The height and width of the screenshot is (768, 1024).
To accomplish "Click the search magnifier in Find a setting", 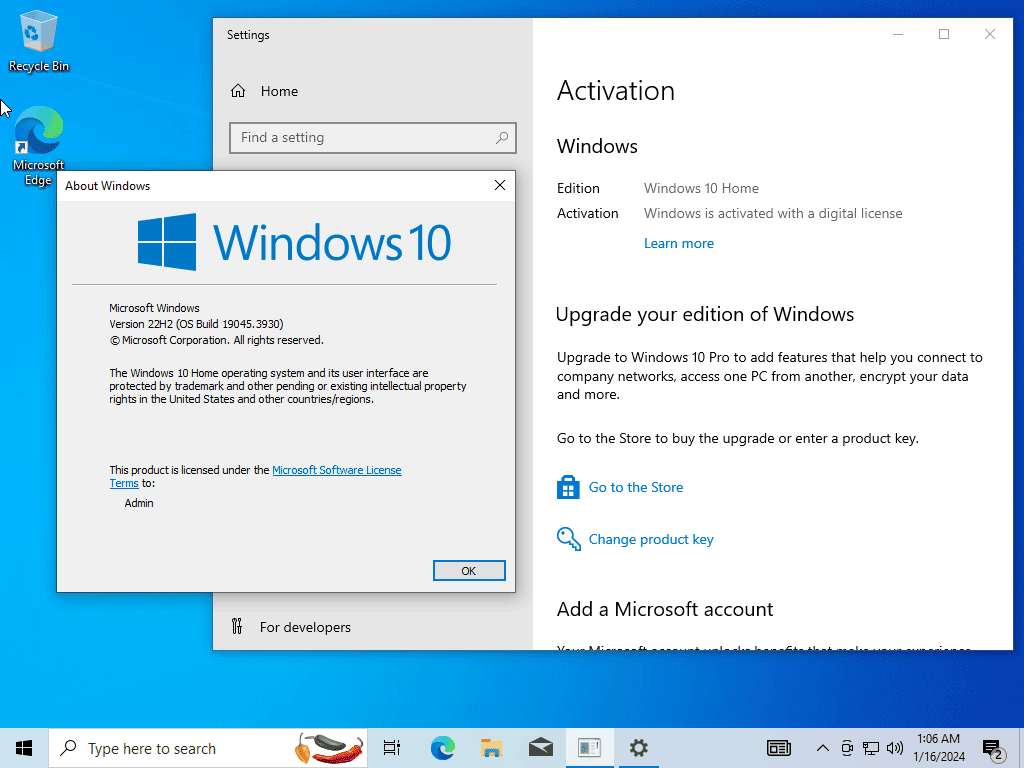I will click(502, 138).
